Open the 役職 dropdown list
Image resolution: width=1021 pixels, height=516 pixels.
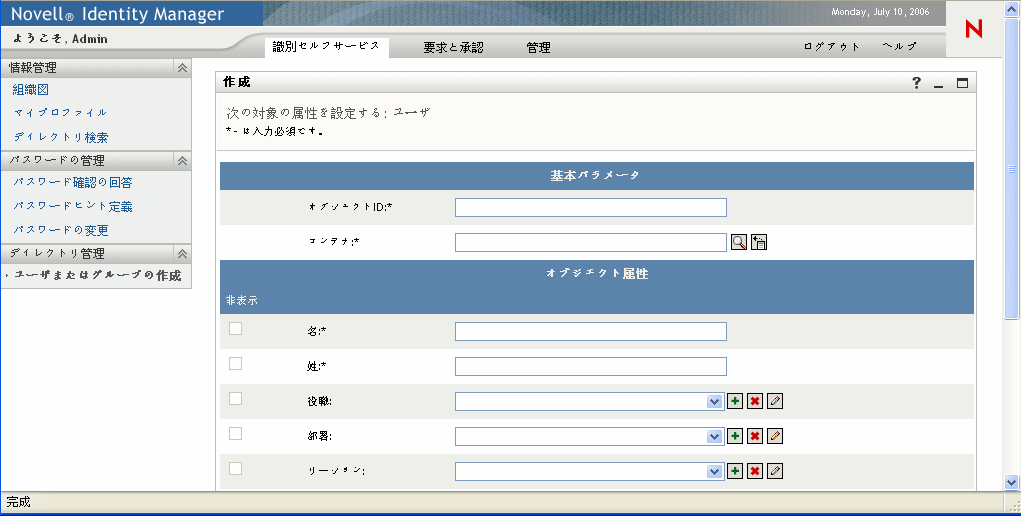(714, 402)
